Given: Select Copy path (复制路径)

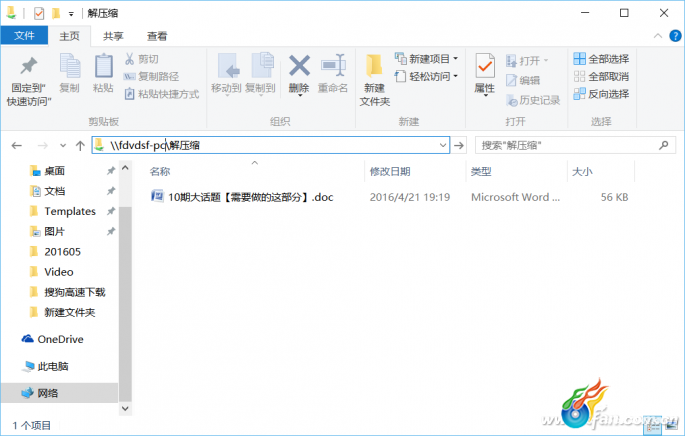Looking at the screenshot, I should (152, 76).
